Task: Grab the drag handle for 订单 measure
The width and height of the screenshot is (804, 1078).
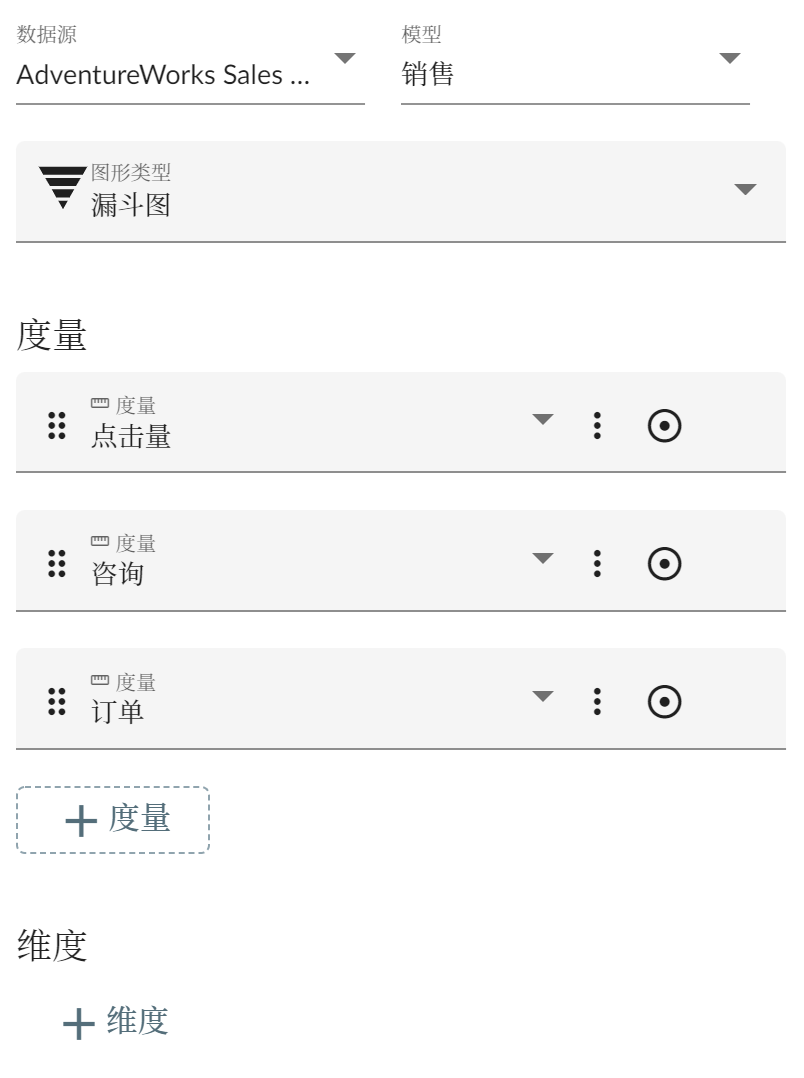Action: (x=57, y=702)
